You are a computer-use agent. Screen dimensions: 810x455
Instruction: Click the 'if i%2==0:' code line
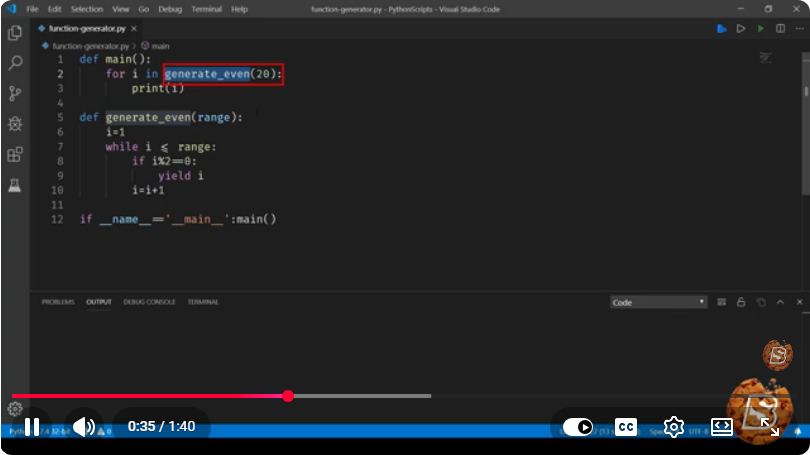(164, 161)
